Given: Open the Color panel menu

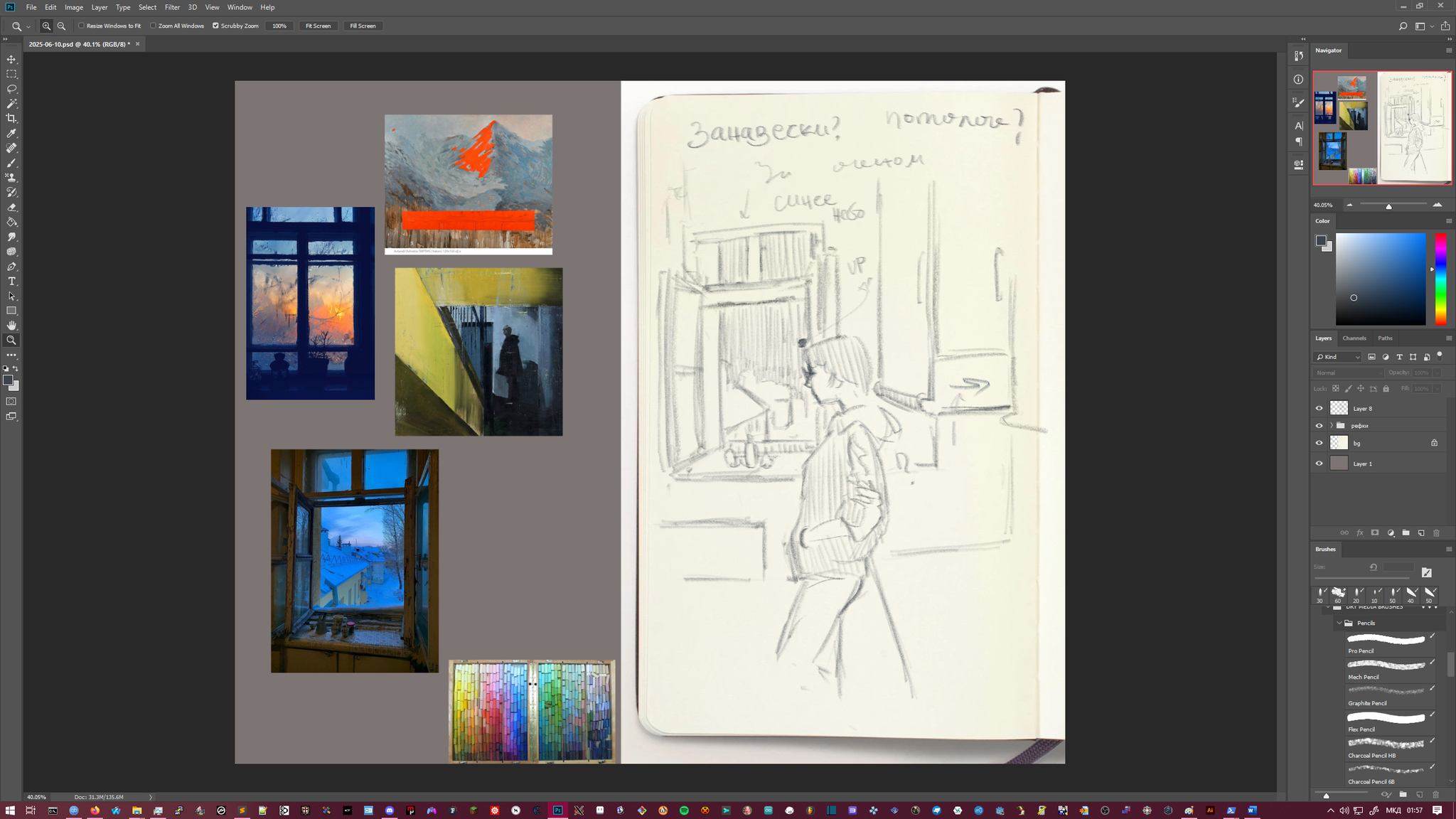Looking at the screenshot, I should pyautogui.click(x=1449, y=221).
